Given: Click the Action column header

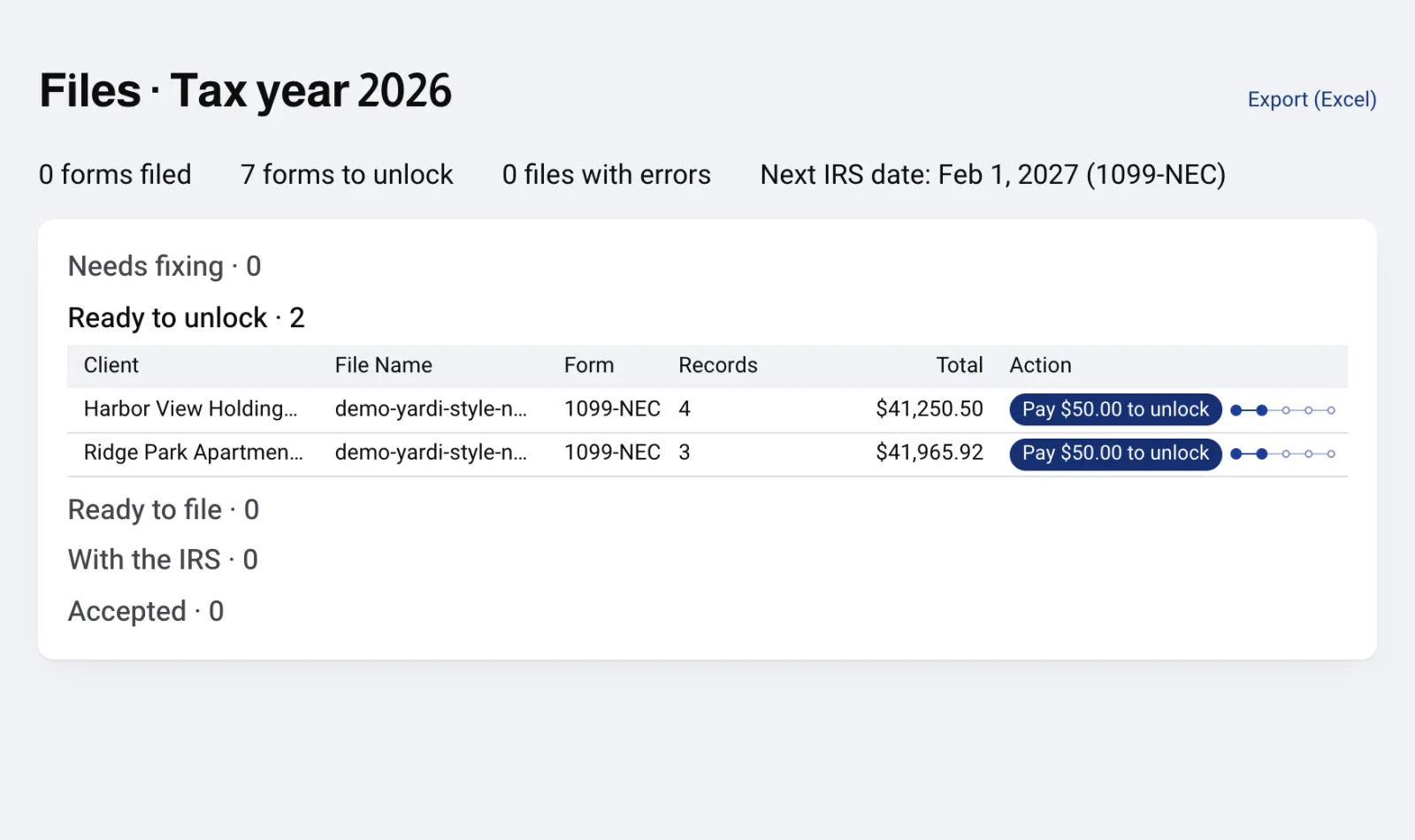Looking at the screenshot, I should coord(1041,365).
